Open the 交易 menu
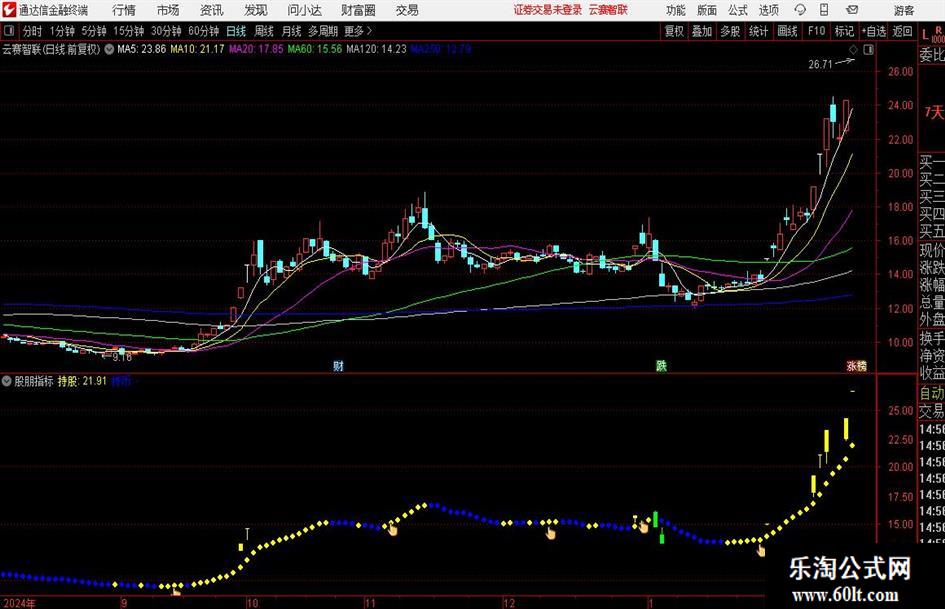 [x=407, y=10]
